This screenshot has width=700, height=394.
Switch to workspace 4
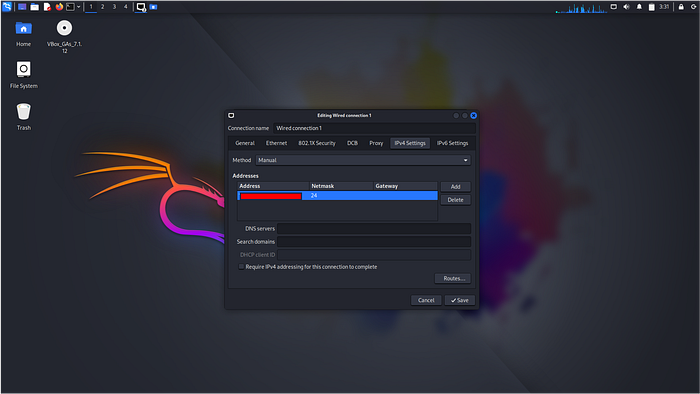[125, 7]
